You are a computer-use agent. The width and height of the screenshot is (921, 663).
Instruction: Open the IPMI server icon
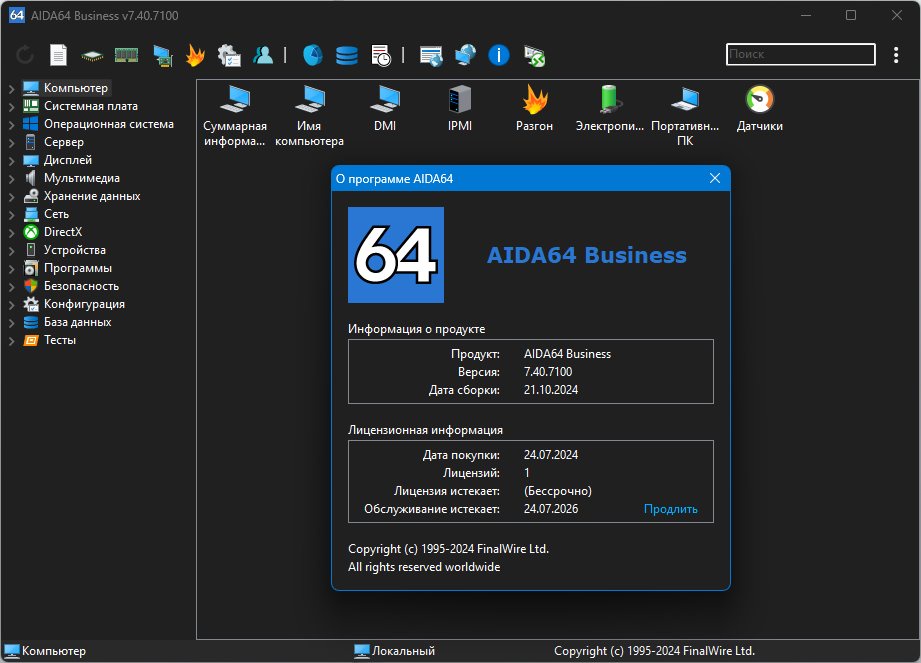coord(460,109)
